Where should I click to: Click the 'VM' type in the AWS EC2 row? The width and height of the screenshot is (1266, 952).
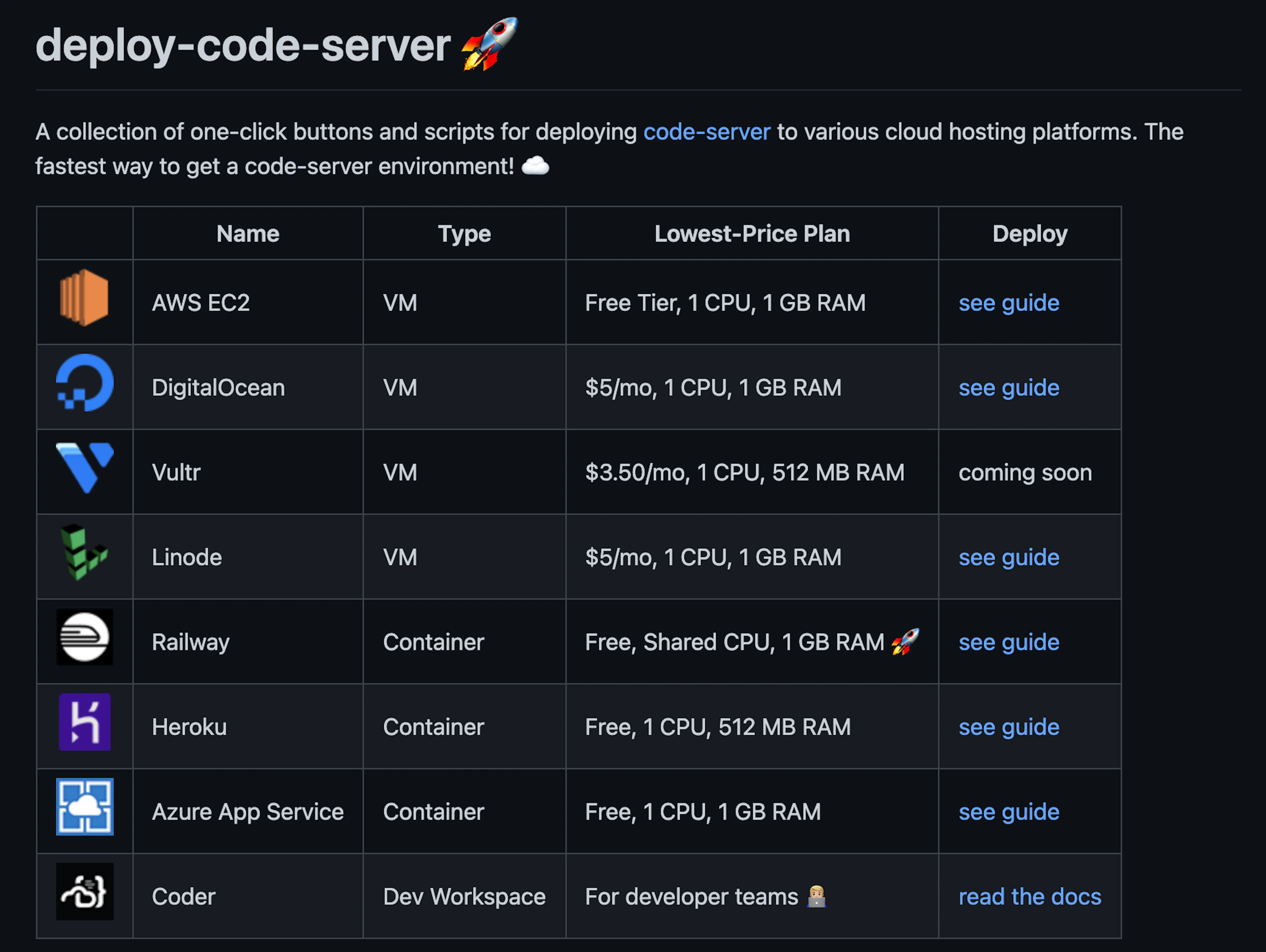[400, 303]
